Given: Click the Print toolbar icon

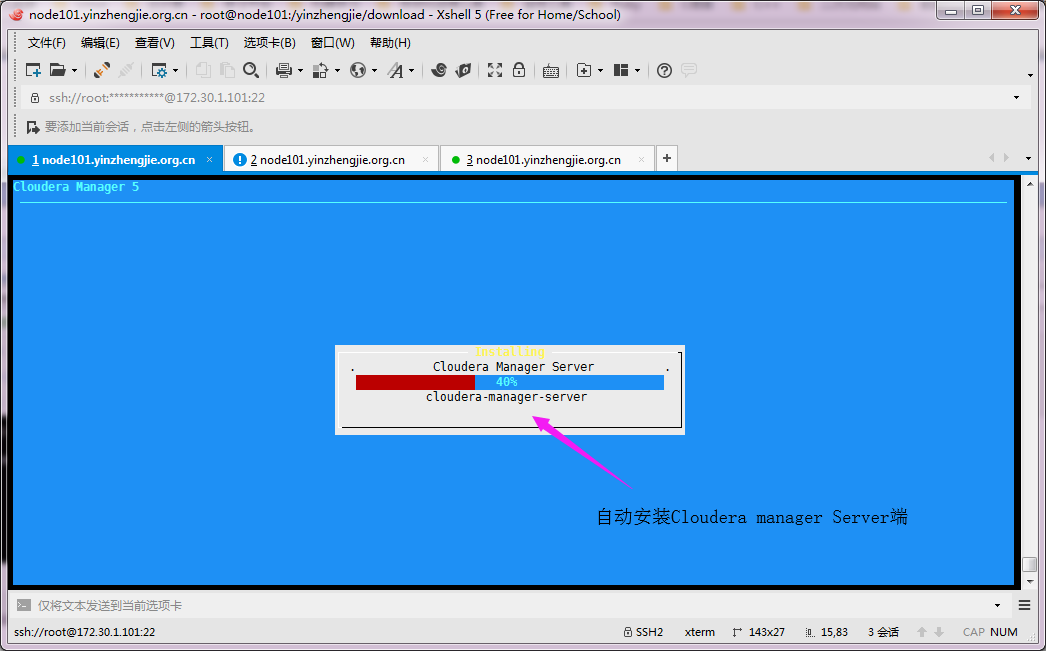Looking at the screenshot, I should point(284,70).
